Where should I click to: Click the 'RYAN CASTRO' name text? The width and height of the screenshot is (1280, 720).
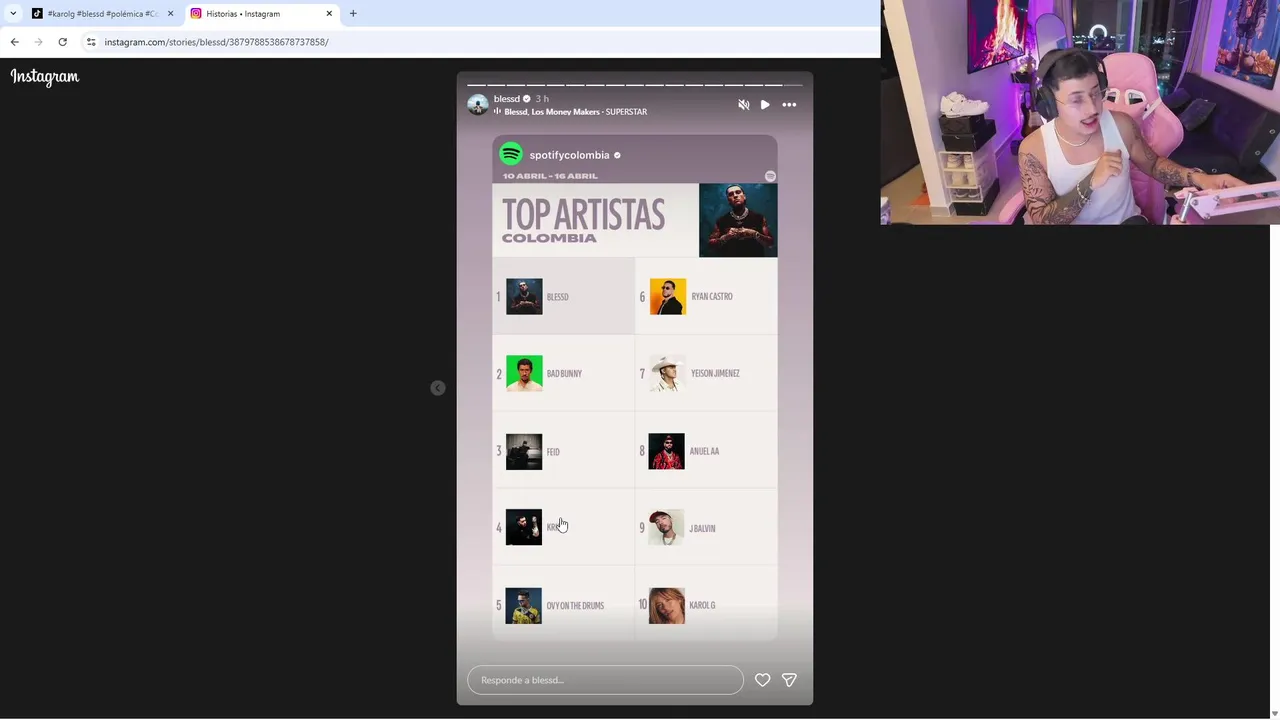(x=712, y=297)
